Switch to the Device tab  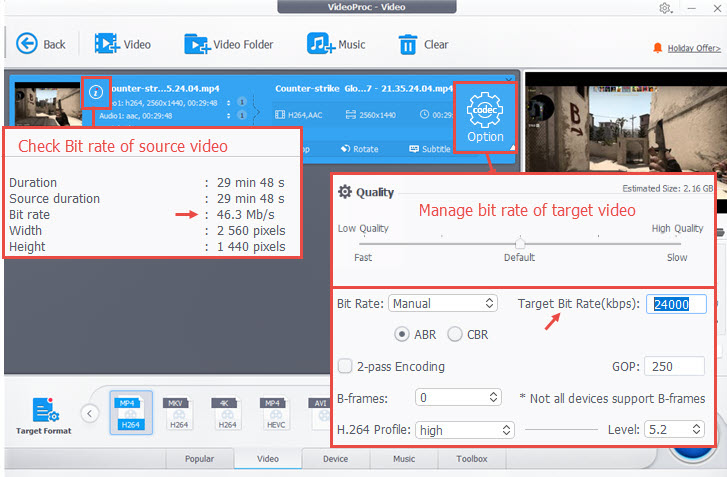pyautogui.click(x=336, y=458)
